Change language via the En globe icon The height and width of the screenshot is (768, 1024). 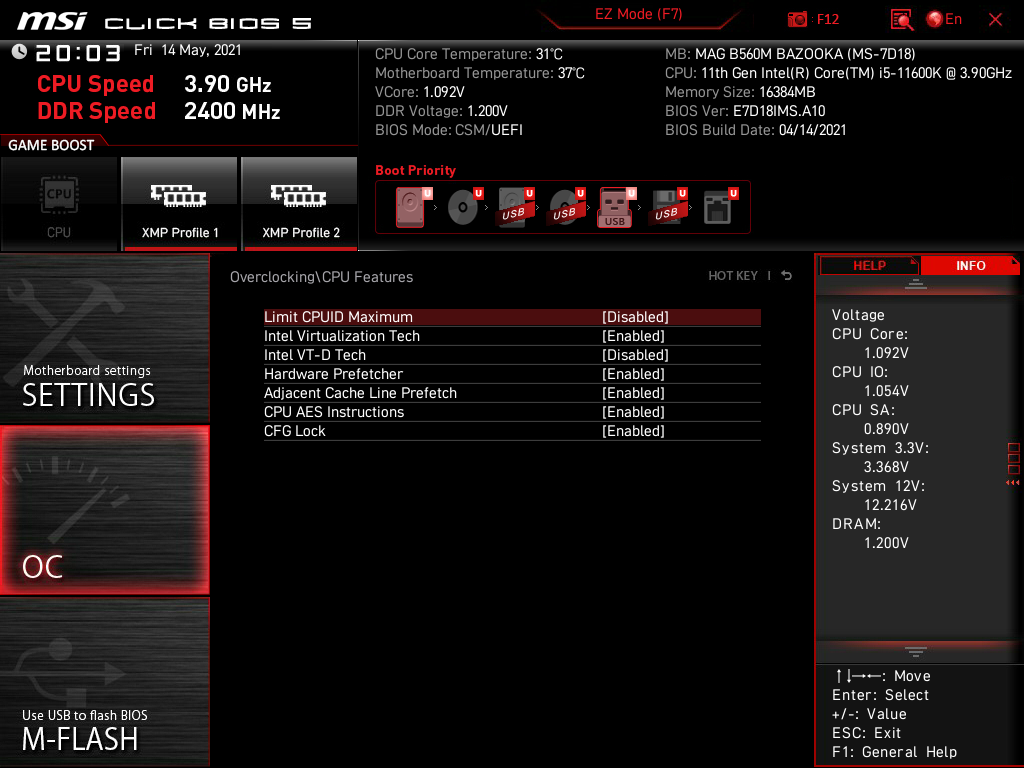(x=944, y=20)
